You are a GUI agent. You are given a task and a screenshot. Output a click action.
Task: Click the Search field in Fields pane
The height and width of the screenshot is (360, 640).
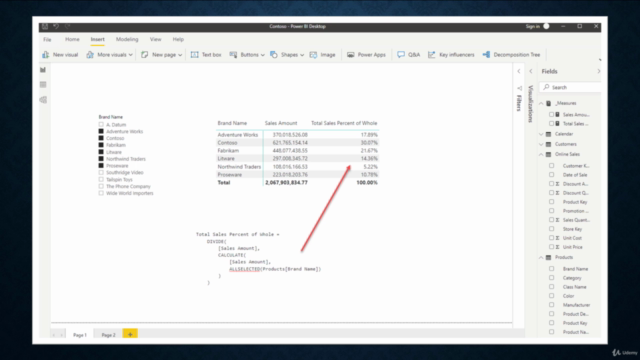[571, 87]
